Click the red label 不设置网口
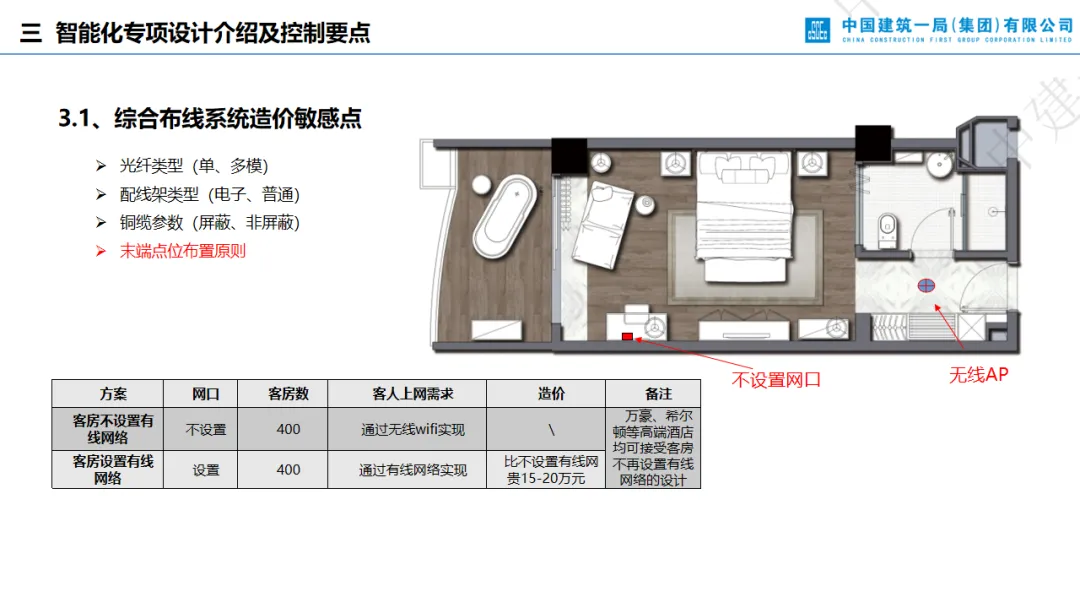Image resolution: width=1080 pixels, height=608 pixels. coord(776,380)
